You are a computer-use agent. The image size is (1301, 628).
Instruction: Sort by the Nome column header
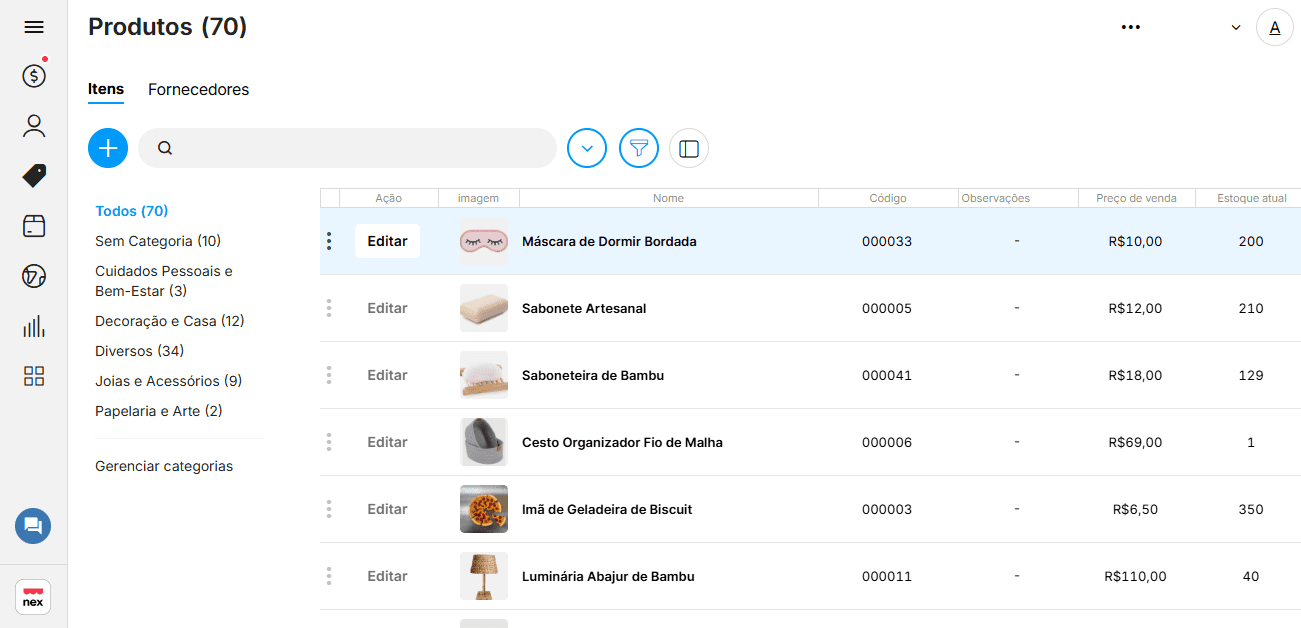coord(669,198)
